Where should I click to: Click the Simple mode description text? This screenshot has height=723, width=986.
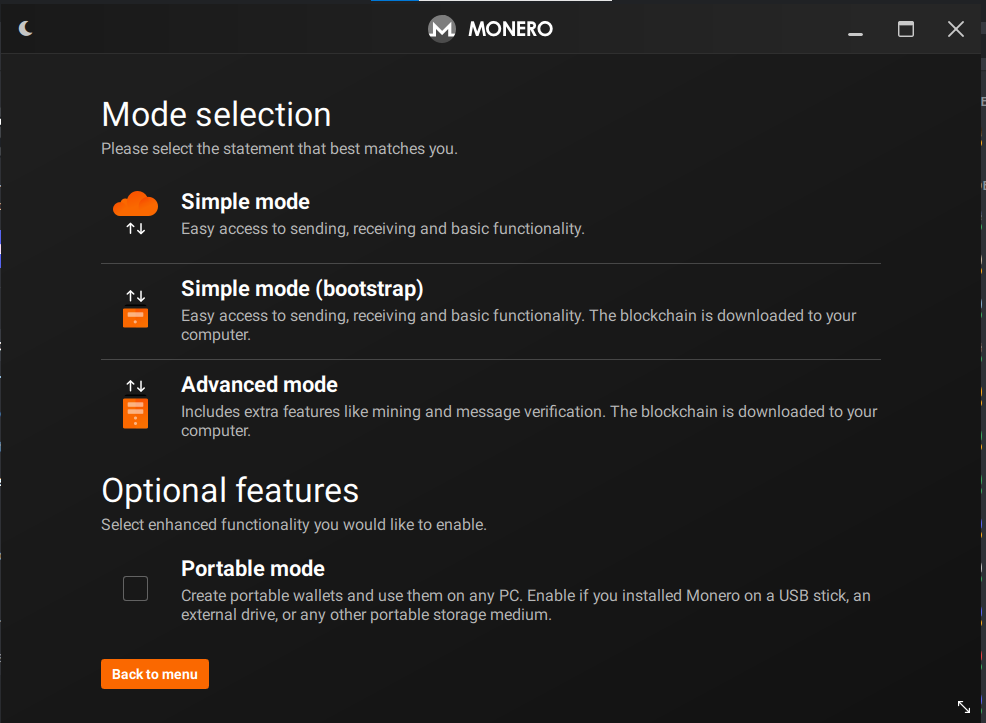tap(382, 229)
